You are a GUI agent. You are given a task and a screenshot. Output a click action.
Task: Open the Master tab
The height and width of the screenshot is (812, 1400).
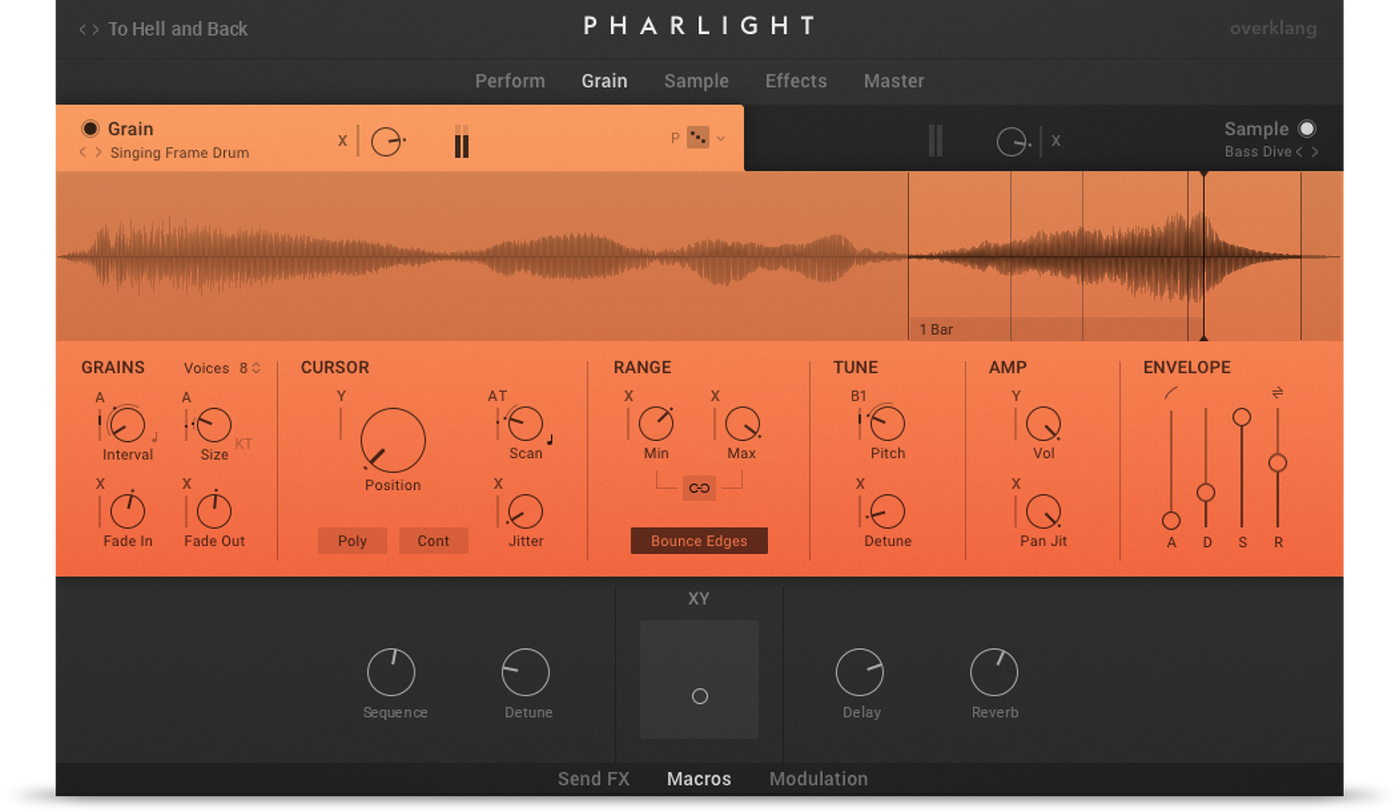(894, 81)
